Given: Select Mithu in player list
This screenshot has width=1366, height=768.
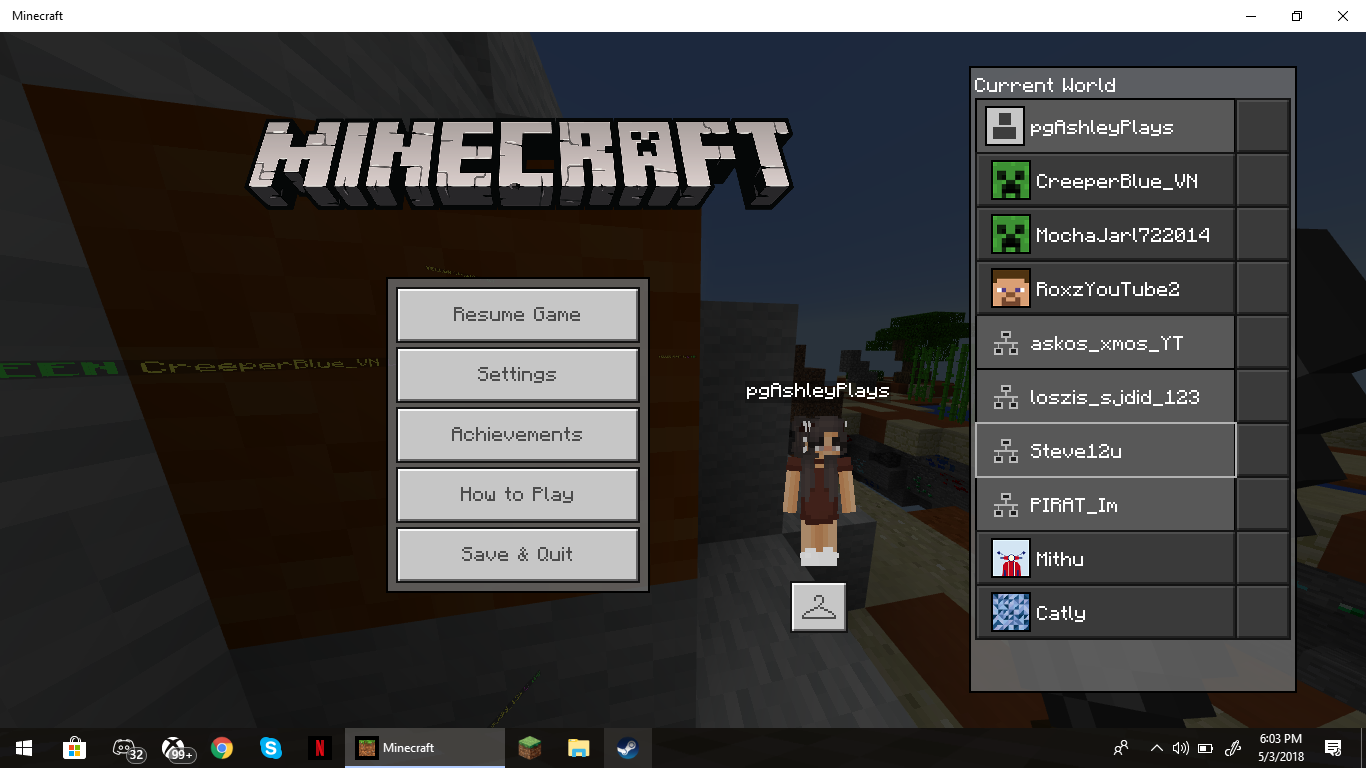Looking at the screenshot, I should 1060,559.
